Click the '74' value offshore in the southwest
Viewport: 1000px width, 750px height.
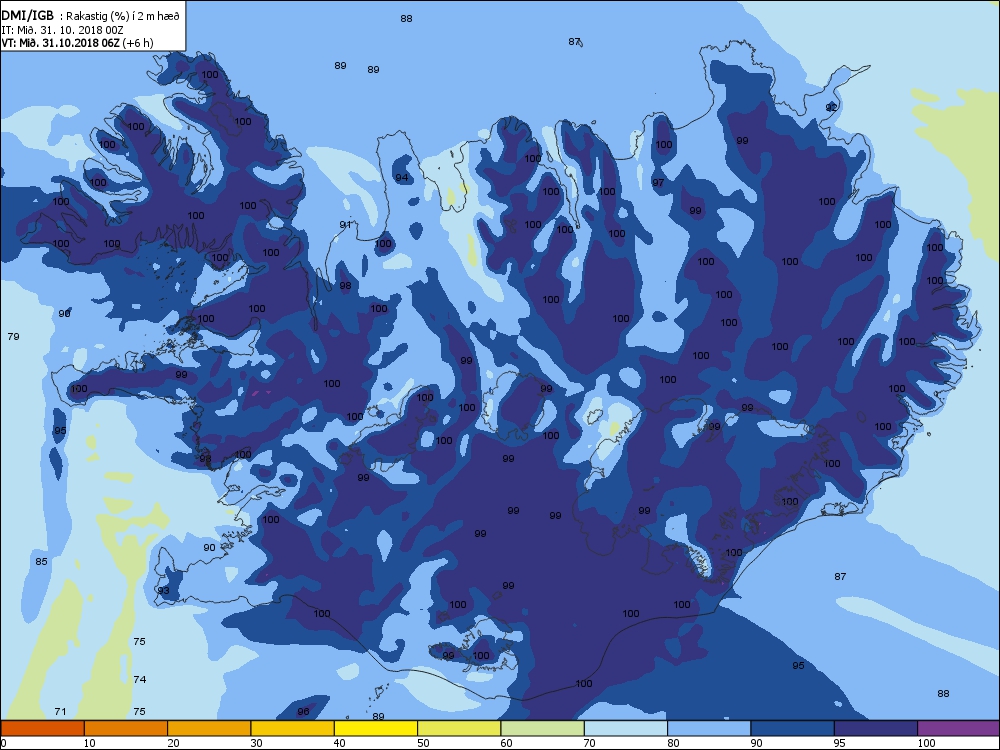pos(140,679)
